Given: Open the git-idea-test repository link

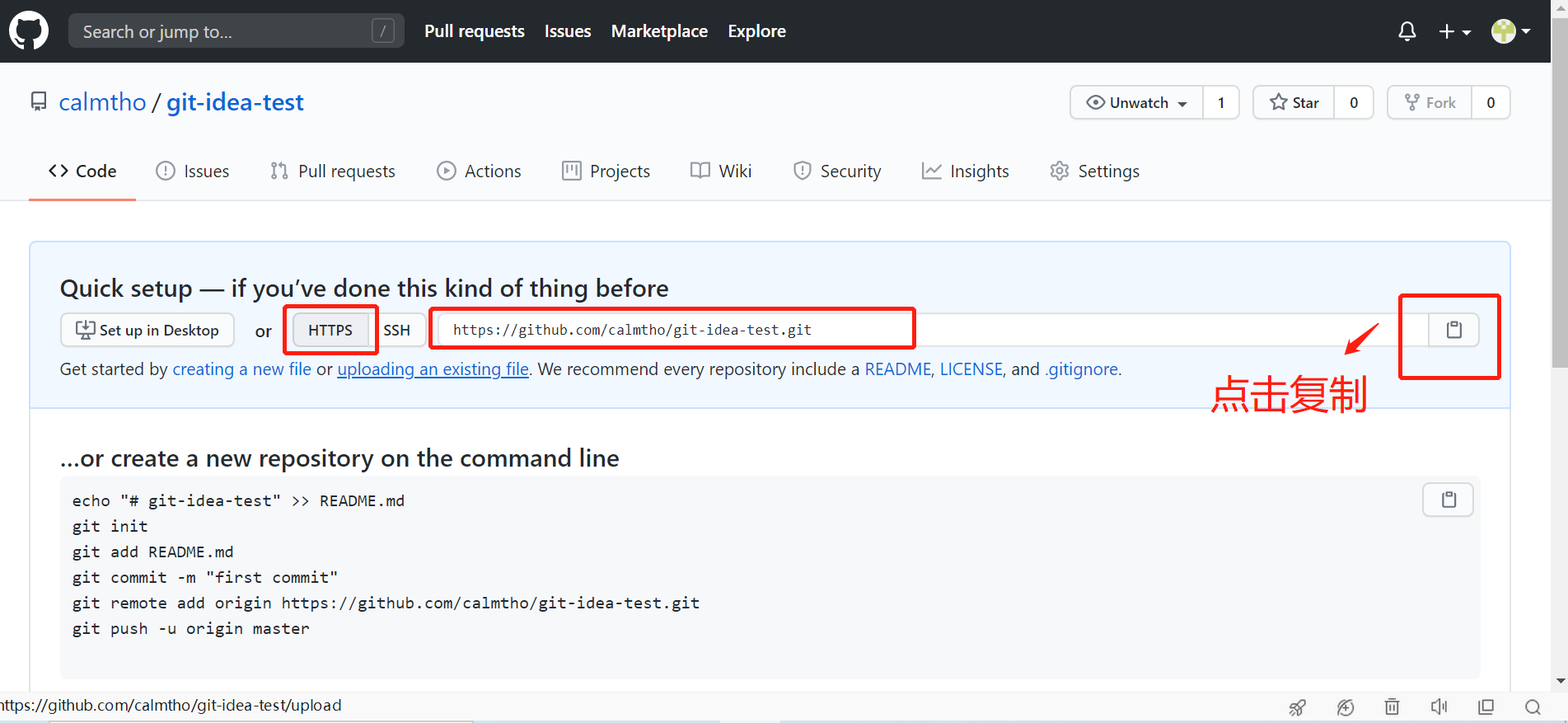Looking at the screenshot, I should tap(235, 102).
